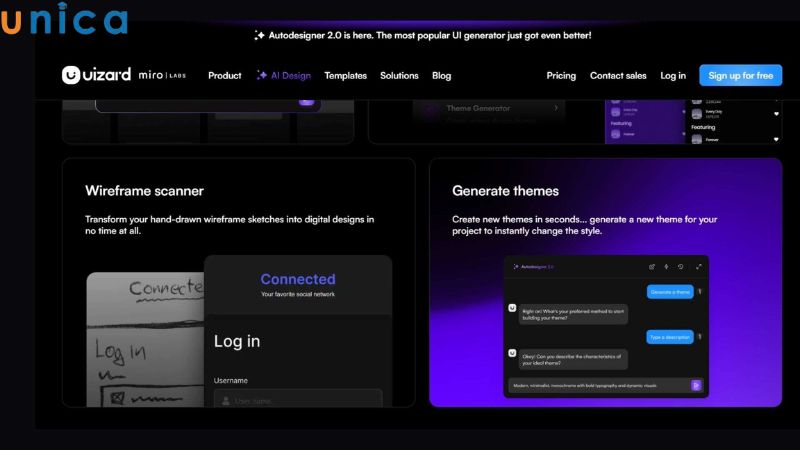The image size is (800, 450).
Task: Go to the Blog page
Action: coord(441,76)
